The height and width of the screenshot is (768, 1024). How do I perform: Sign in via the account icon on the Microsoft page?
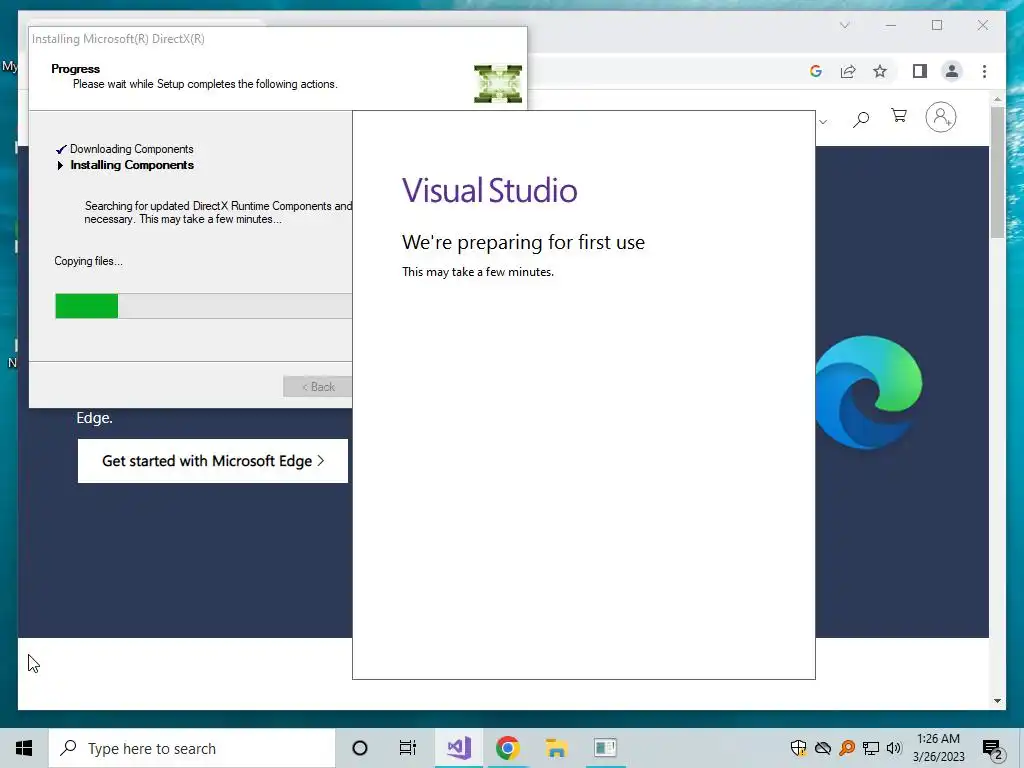coord(940,118)
